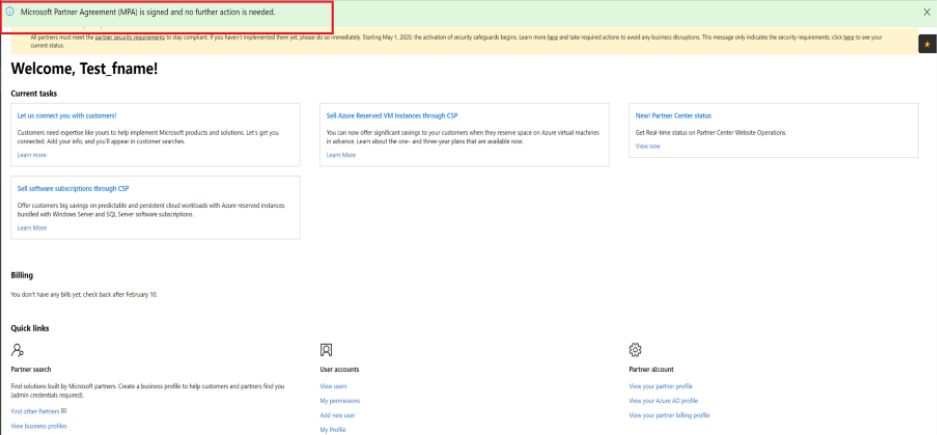Image resolution: width=937 pixels, height=435 pixels.
Task: Click the 'Billing' section heading
Action: pyautogui.click(x=22, y=275)
